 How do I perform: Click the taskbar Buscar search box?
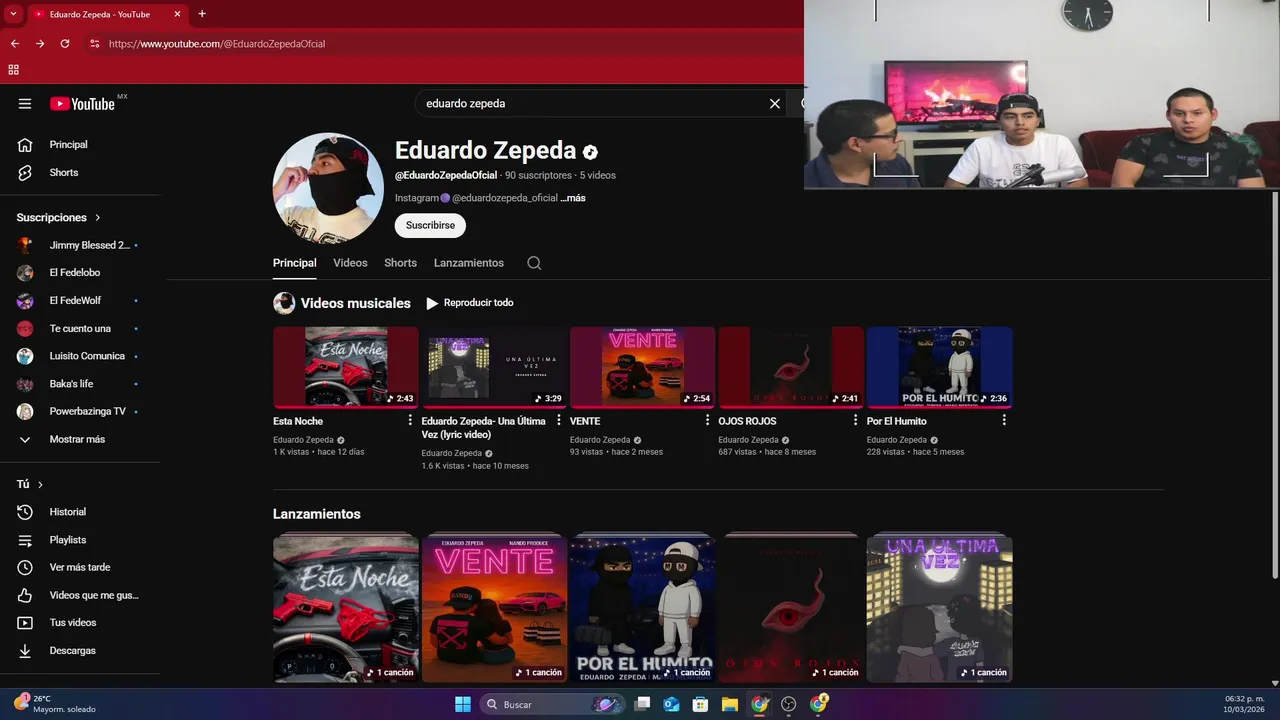553,704
